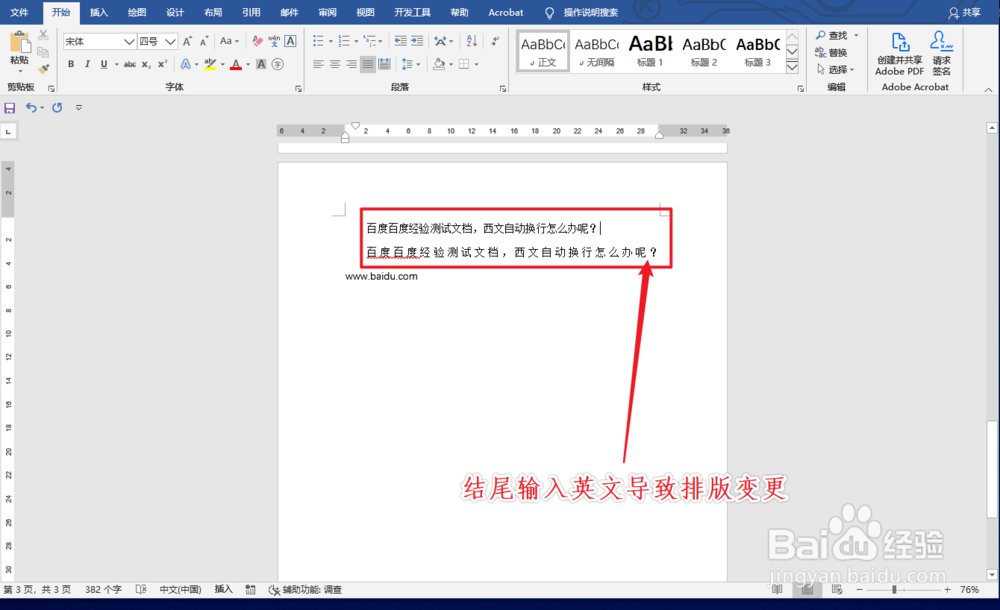Image resolution: width=1000 pixels, height=610 pixels.
Task: Apply red font color
Action: [x=236, y=64]
